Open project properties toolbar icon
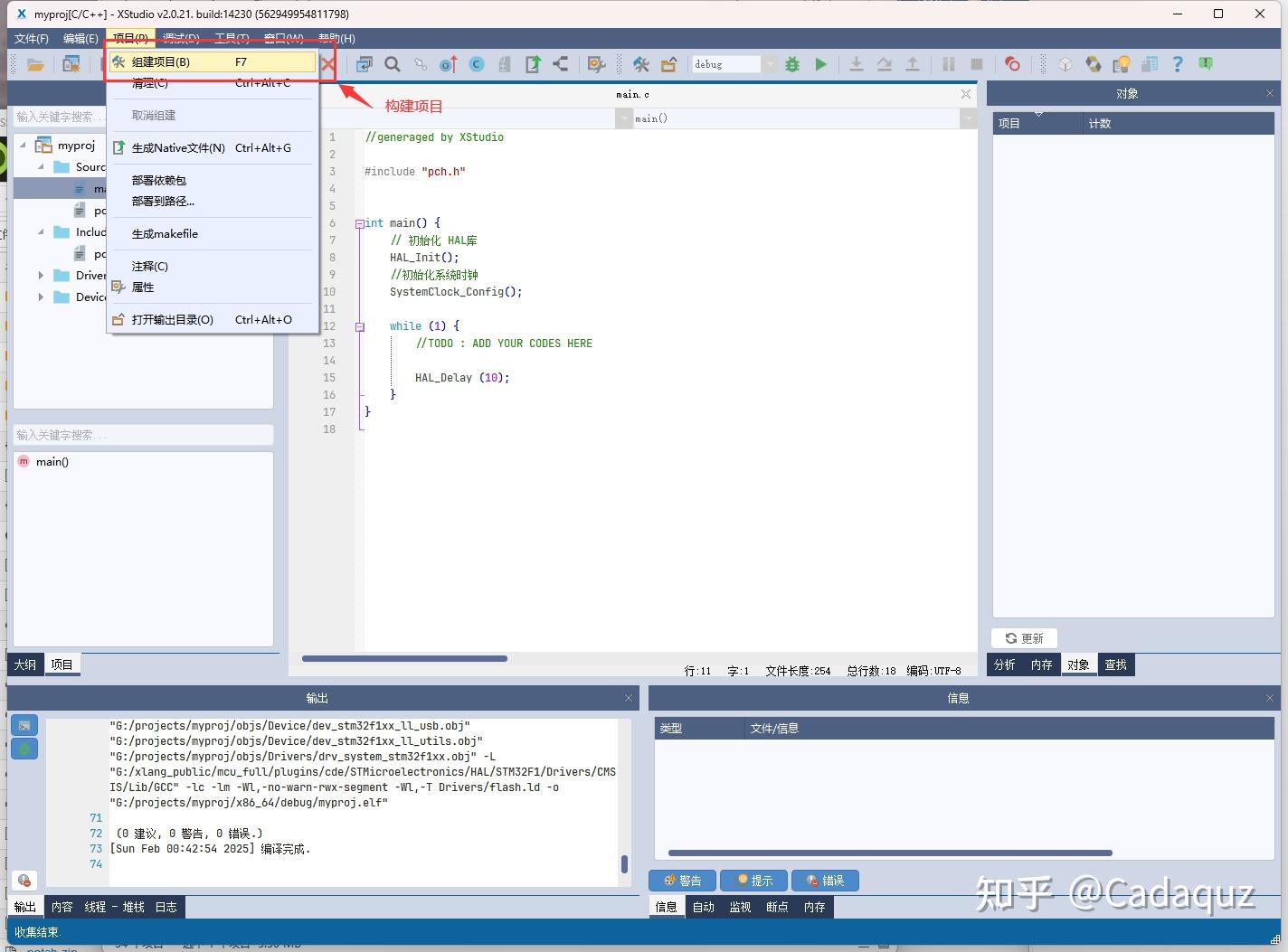Screen dimensions: 1288x952 coord(596,64)
